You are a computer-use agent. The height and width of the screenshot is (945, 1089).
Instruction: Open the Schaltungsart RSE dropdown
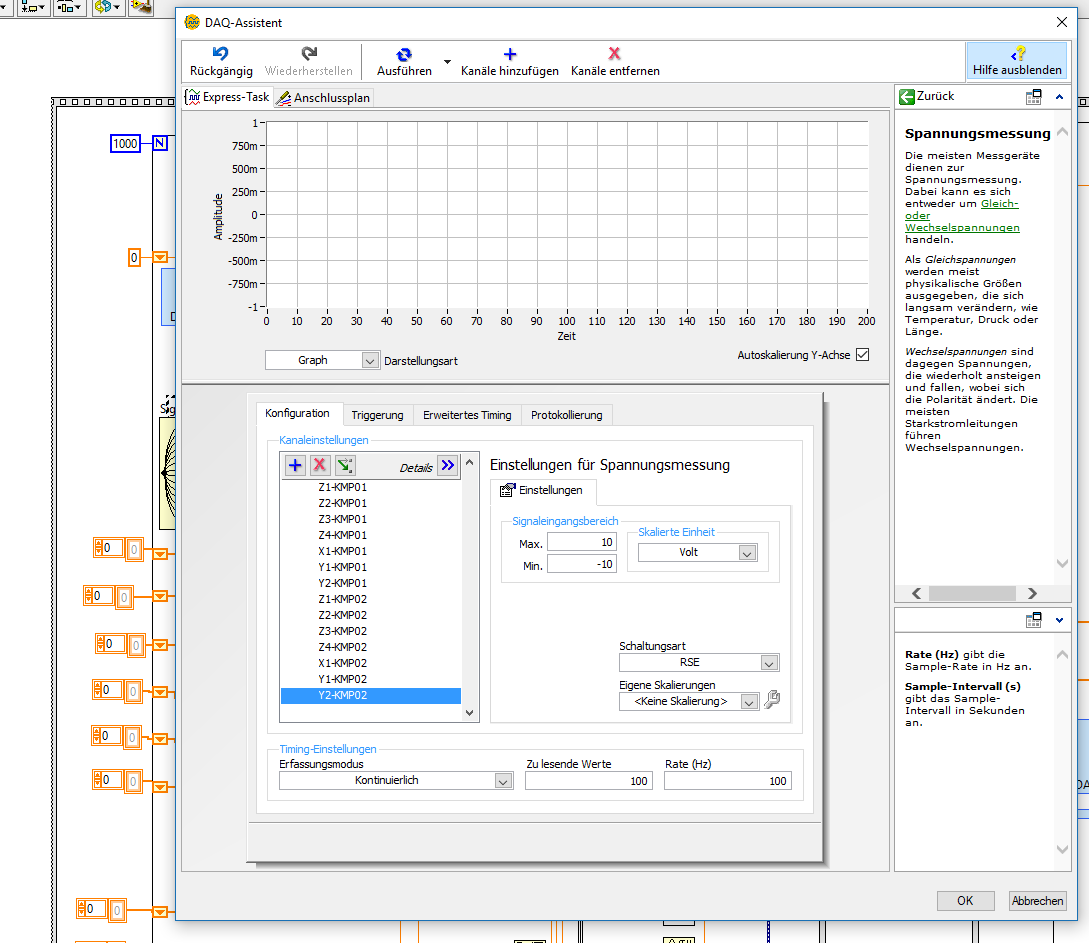pos(768,662)
